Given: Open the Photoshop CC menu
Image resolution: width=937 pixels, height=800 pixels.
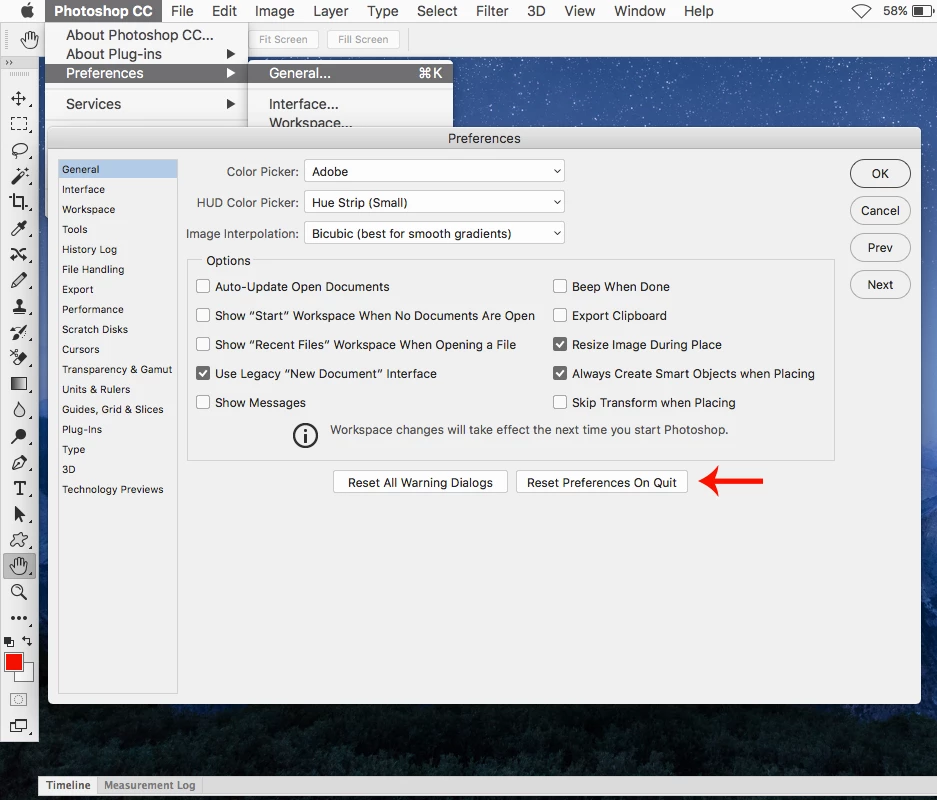Looking at the screenshot, I should (103, 11).
